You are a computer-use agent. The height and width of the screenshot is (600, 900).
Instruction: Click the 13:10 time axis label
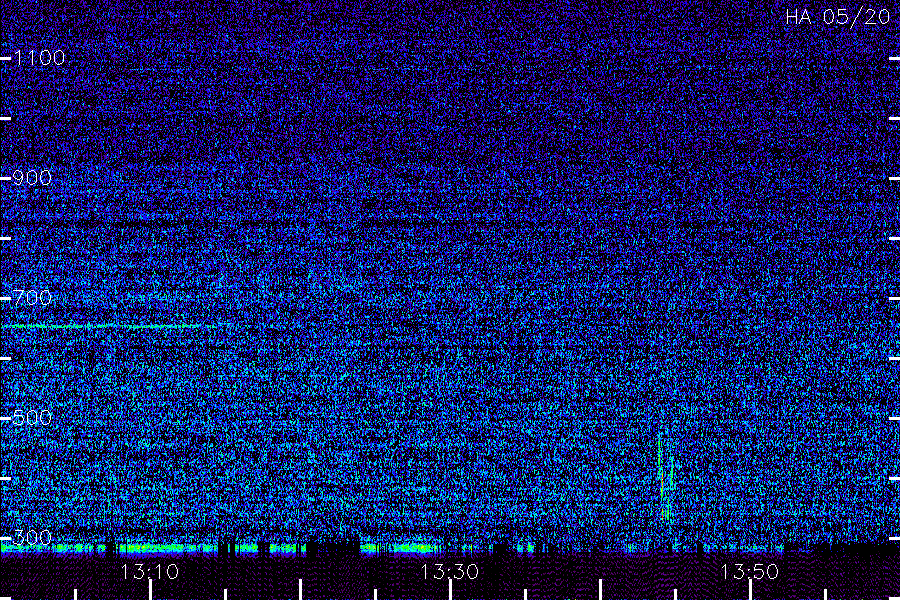(150, 572)
